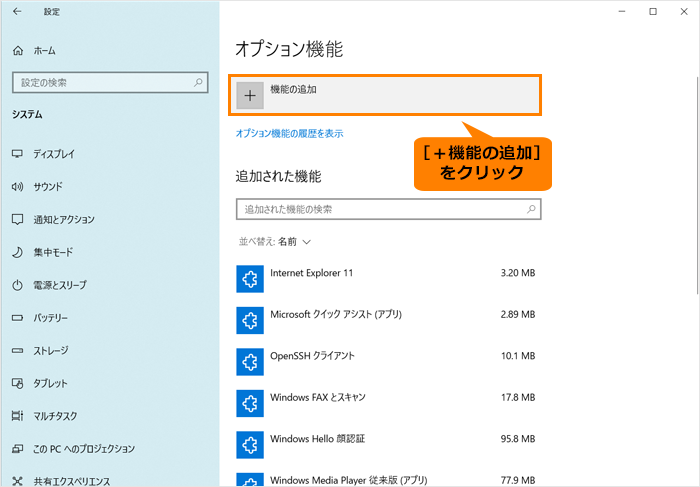Click Windows Hello 顔認証 feature icon
The image size is (700, 487).
(x=250, y=445)
